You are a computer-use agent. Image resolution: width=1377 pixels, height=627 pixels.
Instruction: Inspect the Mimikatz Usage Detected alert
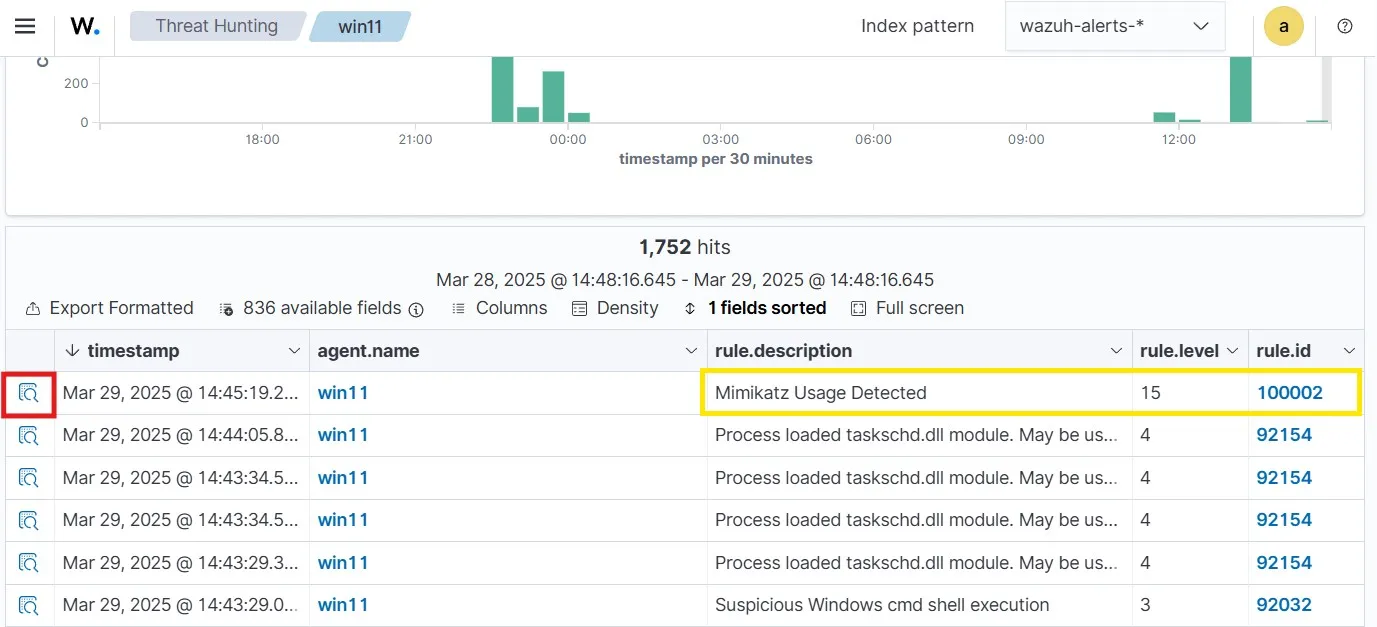[x=29, y=393]
